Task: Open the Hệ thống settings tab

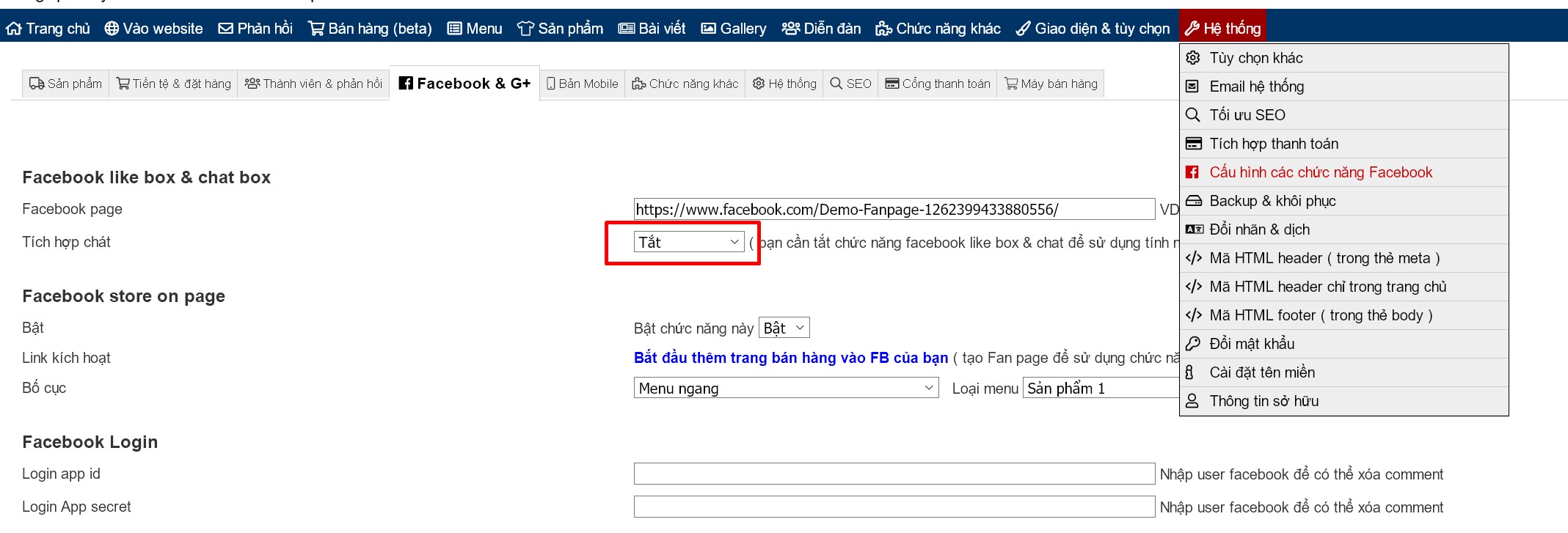Action: click(784, 84)
